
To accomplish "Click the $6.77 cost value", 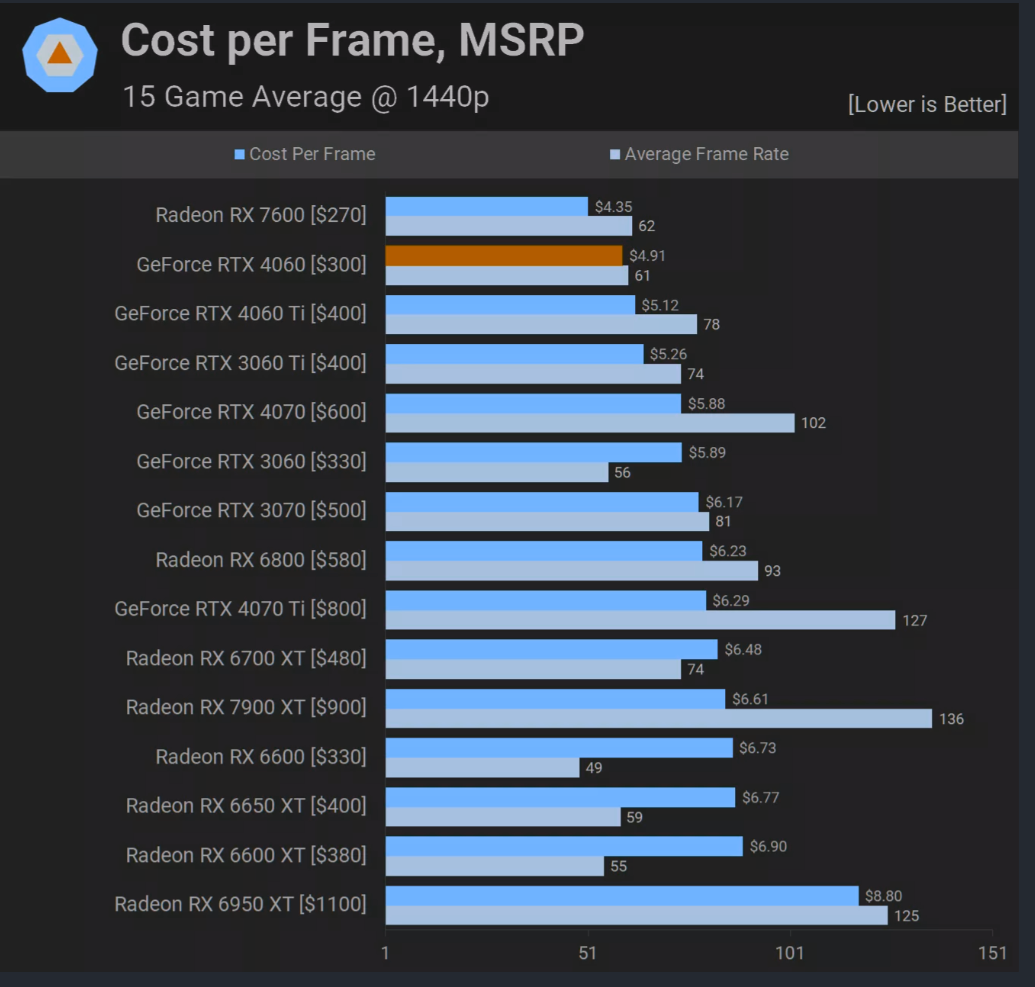I will 760,797.
